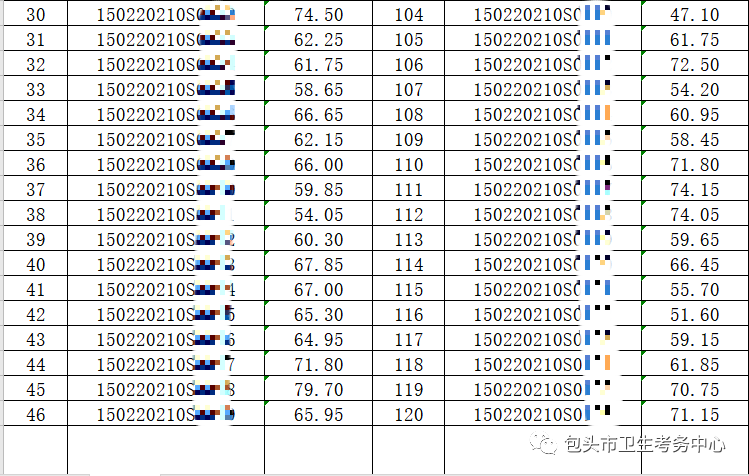Select the sequence number 43 cell
The width and height of the screenshot is (749, 476).
pyautogui.click(x=35, y=339)
